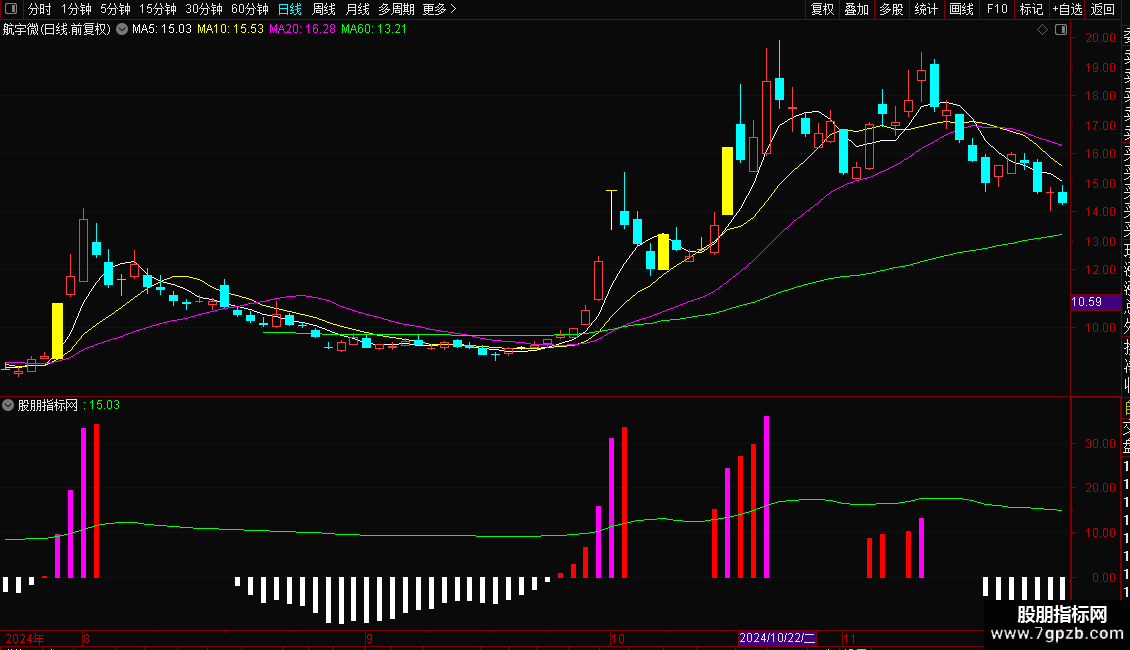Viewport: 1130px width, 650px height.
Task: Click the 2024/10/22/二 date marker
Action: (x=778, y=638)
